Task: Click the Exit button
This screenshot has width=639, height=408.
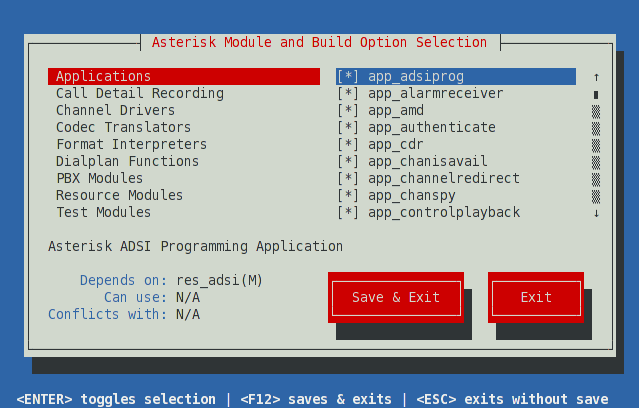Action: pyautogui.click(x=536, y=298)
